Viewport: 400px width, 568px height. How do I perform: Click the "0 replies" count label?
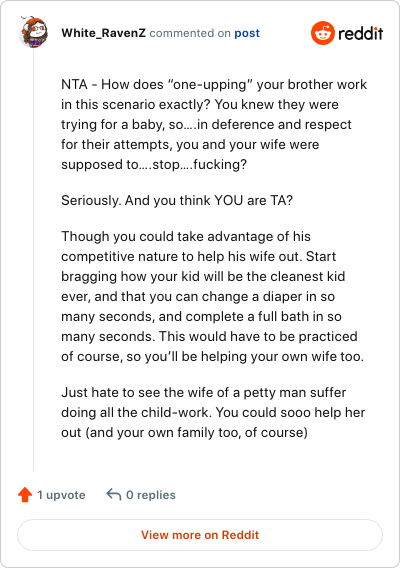click(151, 495)
